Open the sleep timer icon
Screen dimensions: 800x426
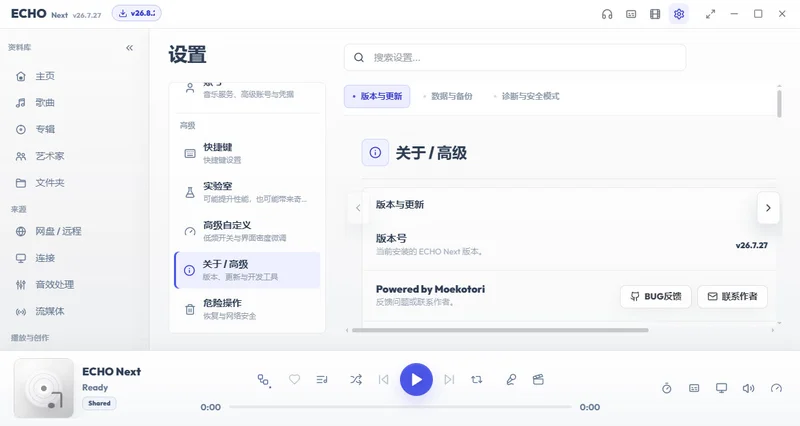(667, 388)
